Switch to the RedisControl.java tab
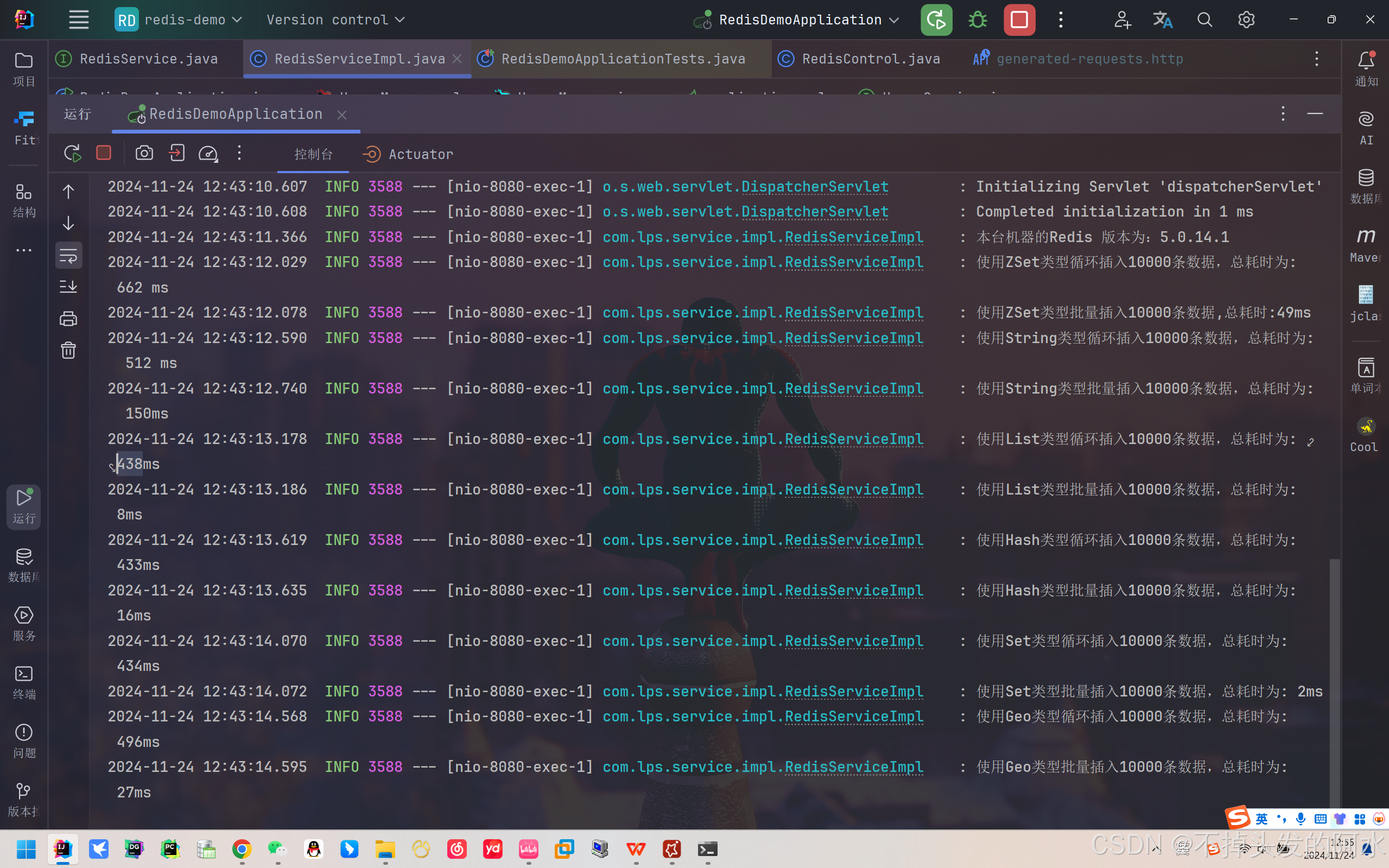 click(x=859, y=59)
